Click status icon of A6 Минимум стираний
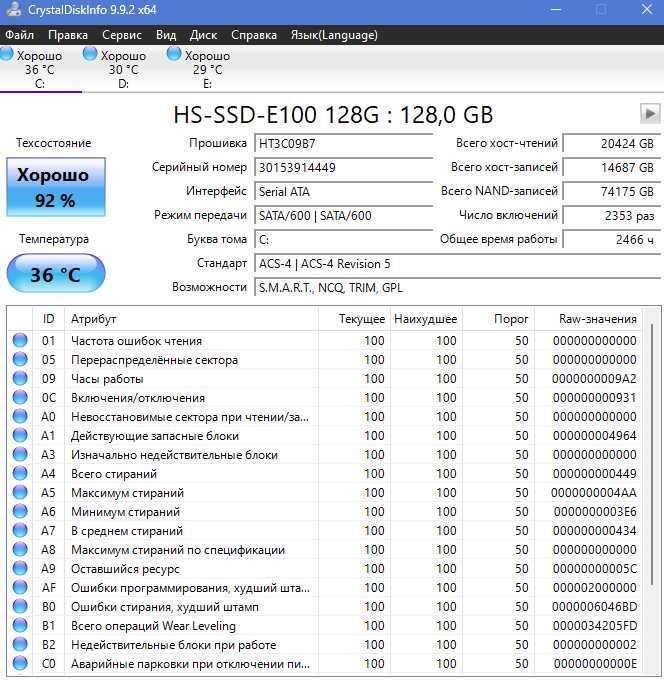This screenshot has height=683, width=664. pyautogui.click(x=20, y=512)
